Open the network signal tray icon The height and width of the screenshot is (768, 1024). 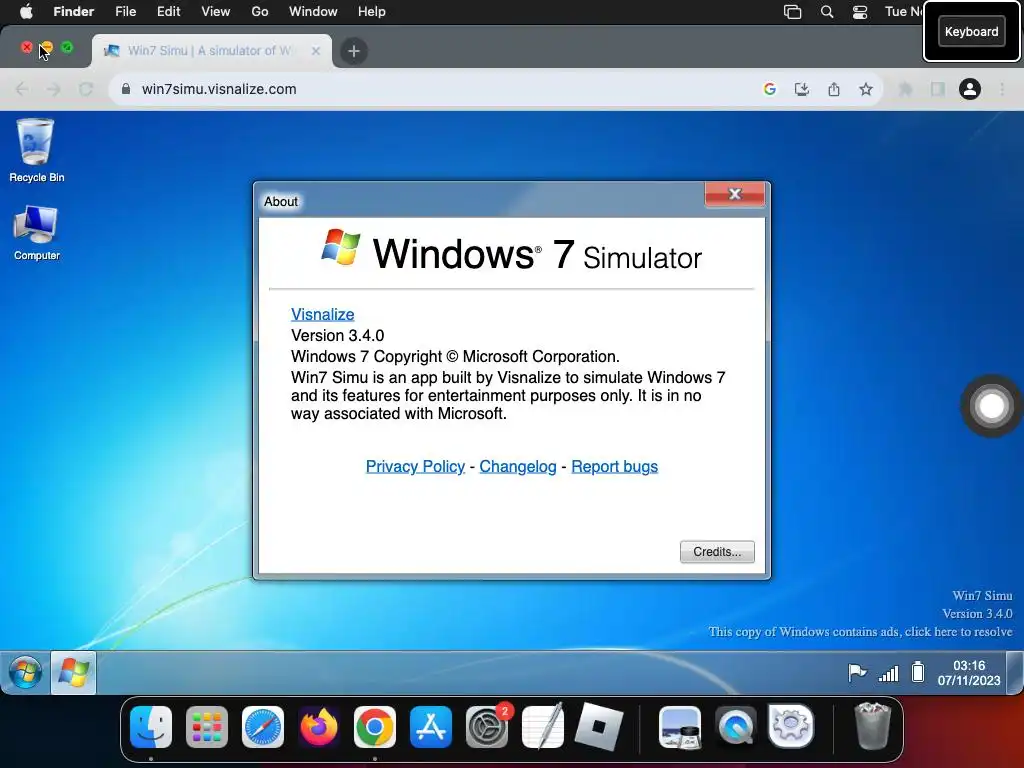pos(888,673)
